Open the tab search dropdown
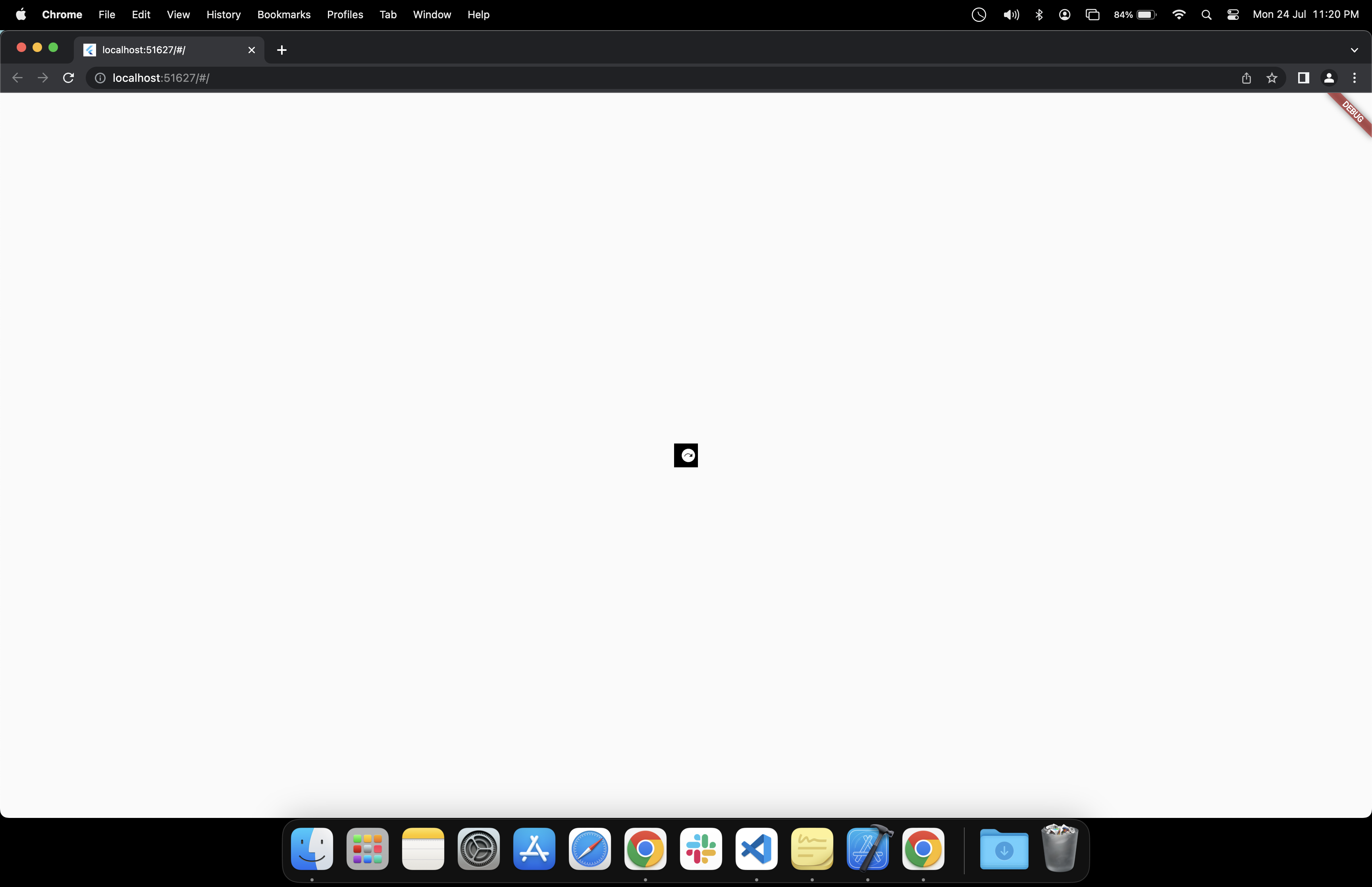 pyautogui.click(x=1354, y=50)
